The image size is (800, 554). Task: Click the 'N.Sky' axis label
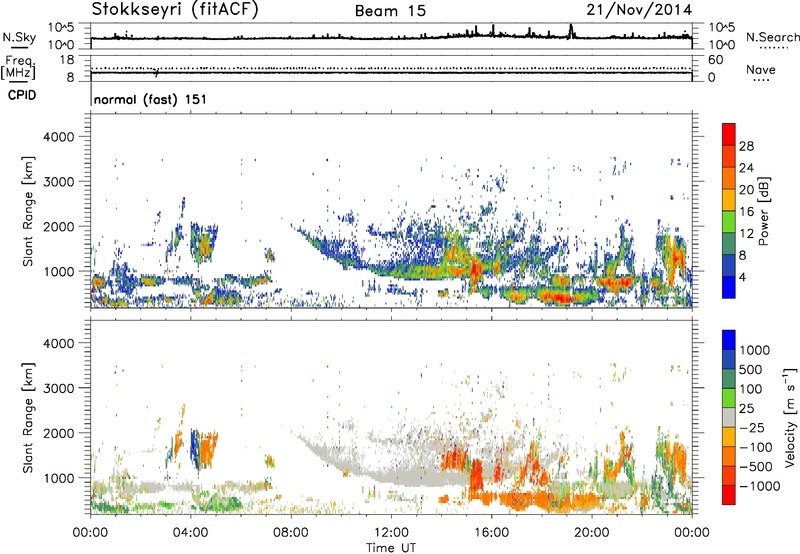19,37
